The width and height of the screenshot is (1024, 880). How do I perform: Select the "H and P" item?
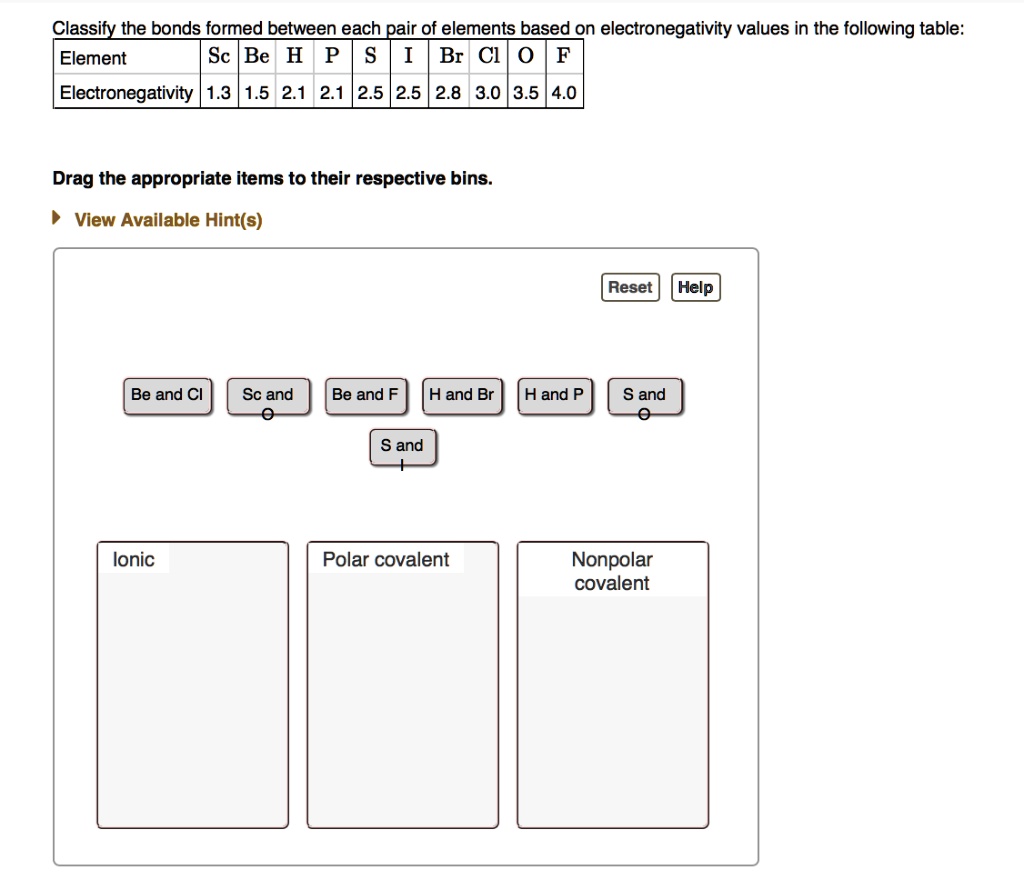[554, 395]
